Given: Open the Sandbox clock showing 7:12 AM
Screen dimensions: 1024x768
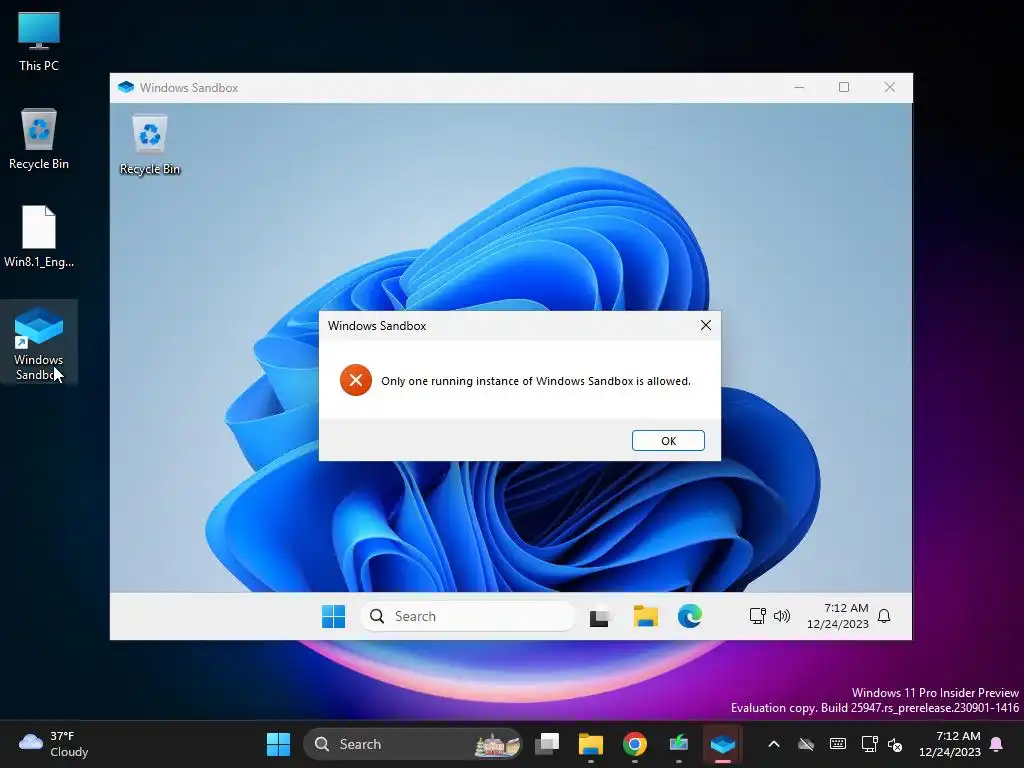Looking at the screenshot, I should coord(838,616).
